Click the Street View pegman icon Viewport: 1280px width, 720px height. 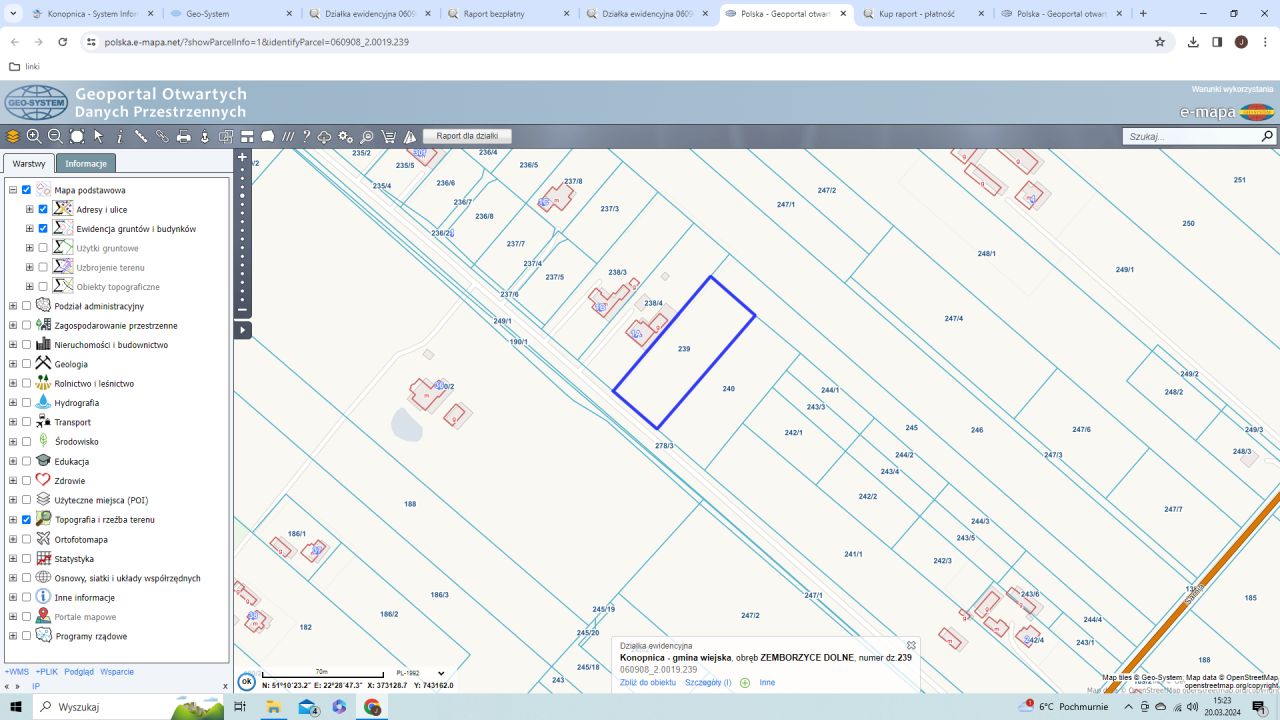click(x=205, y=136)
